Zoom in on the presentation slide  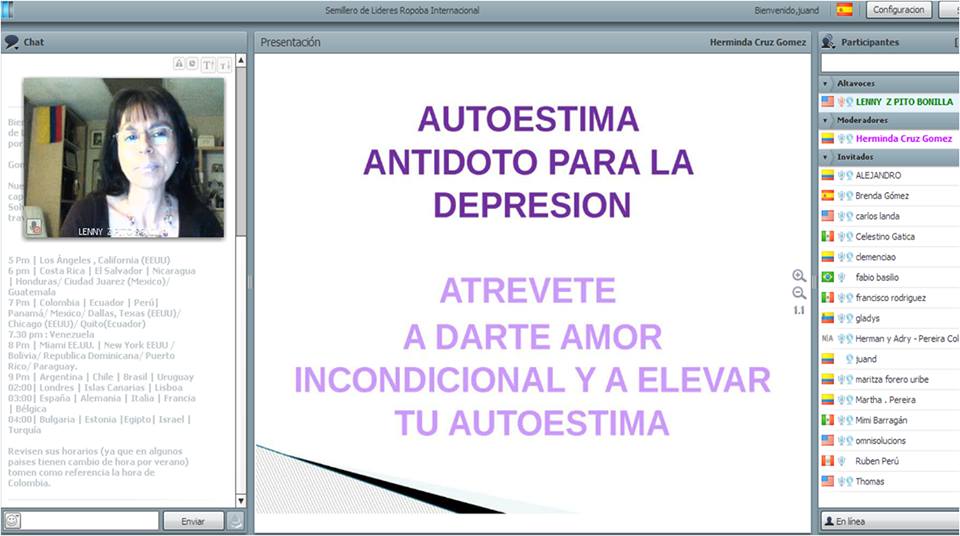(798, 276)
